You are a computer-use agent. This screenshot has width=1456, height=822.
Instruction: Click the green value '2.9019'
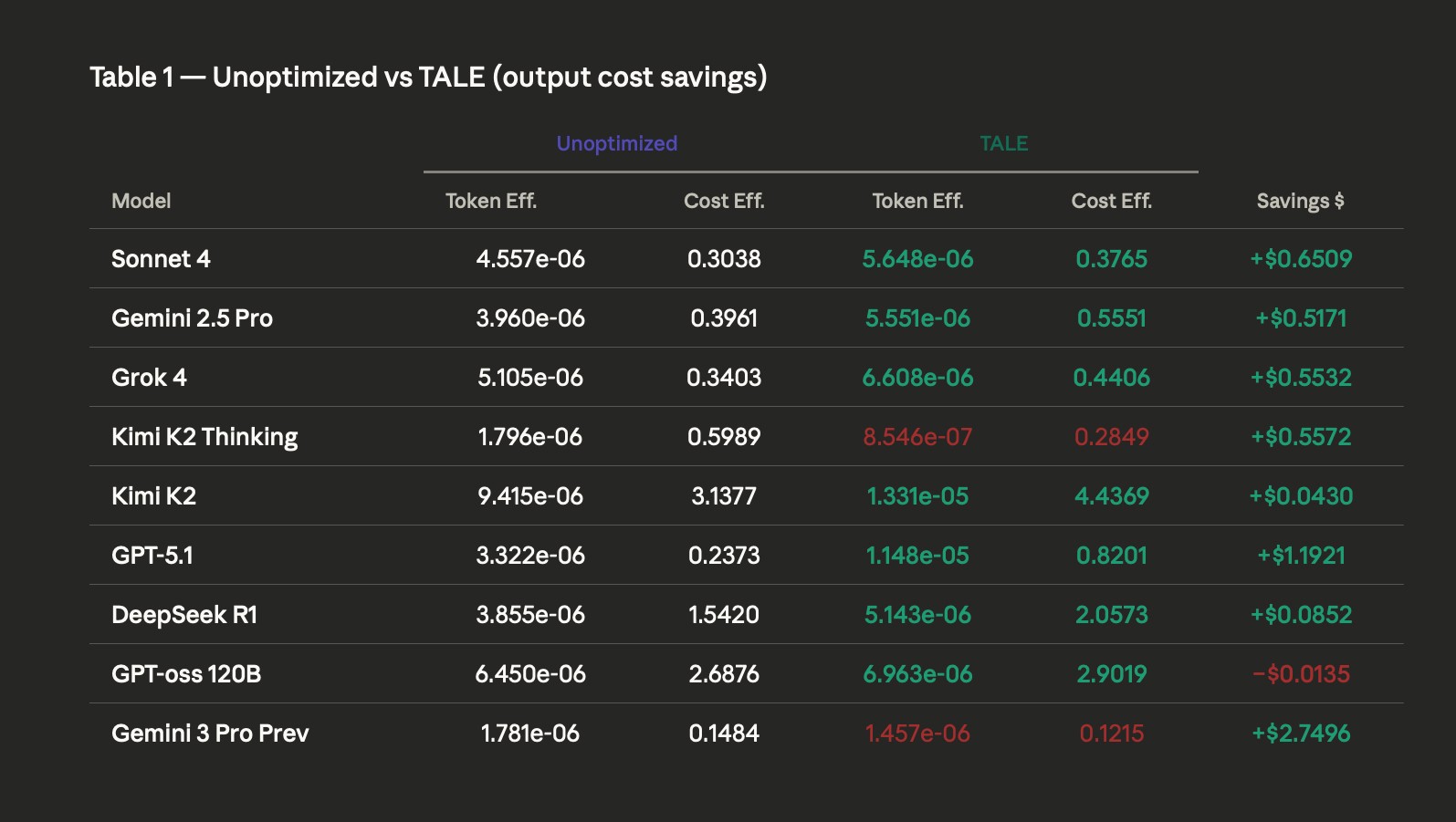point(1112,674)
